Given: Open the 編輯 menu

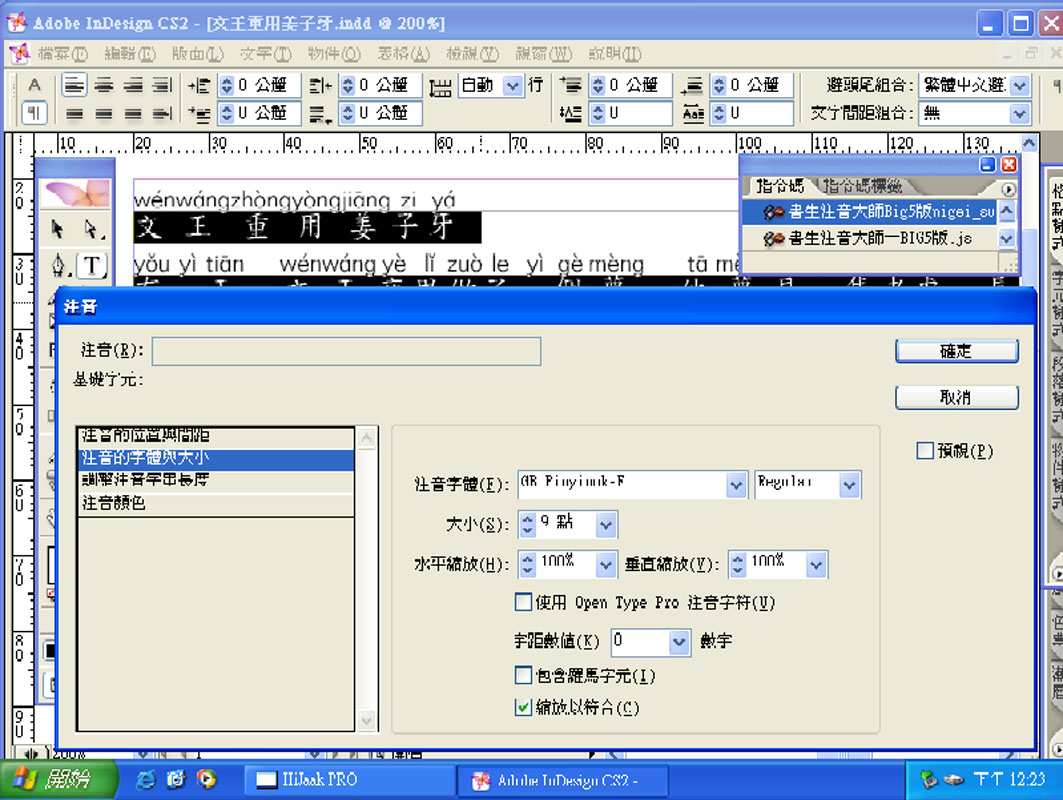Looking at the screenshot, I should coord(129,54).
